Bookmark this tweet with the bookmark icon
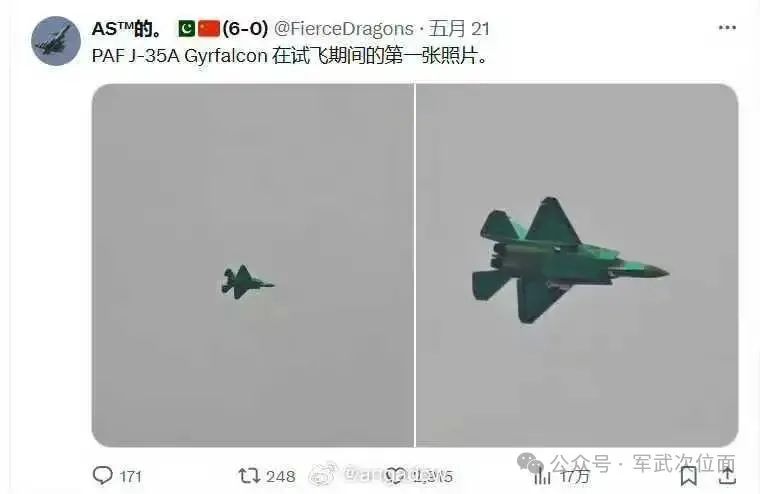The image size is (760, 494). 688,476
